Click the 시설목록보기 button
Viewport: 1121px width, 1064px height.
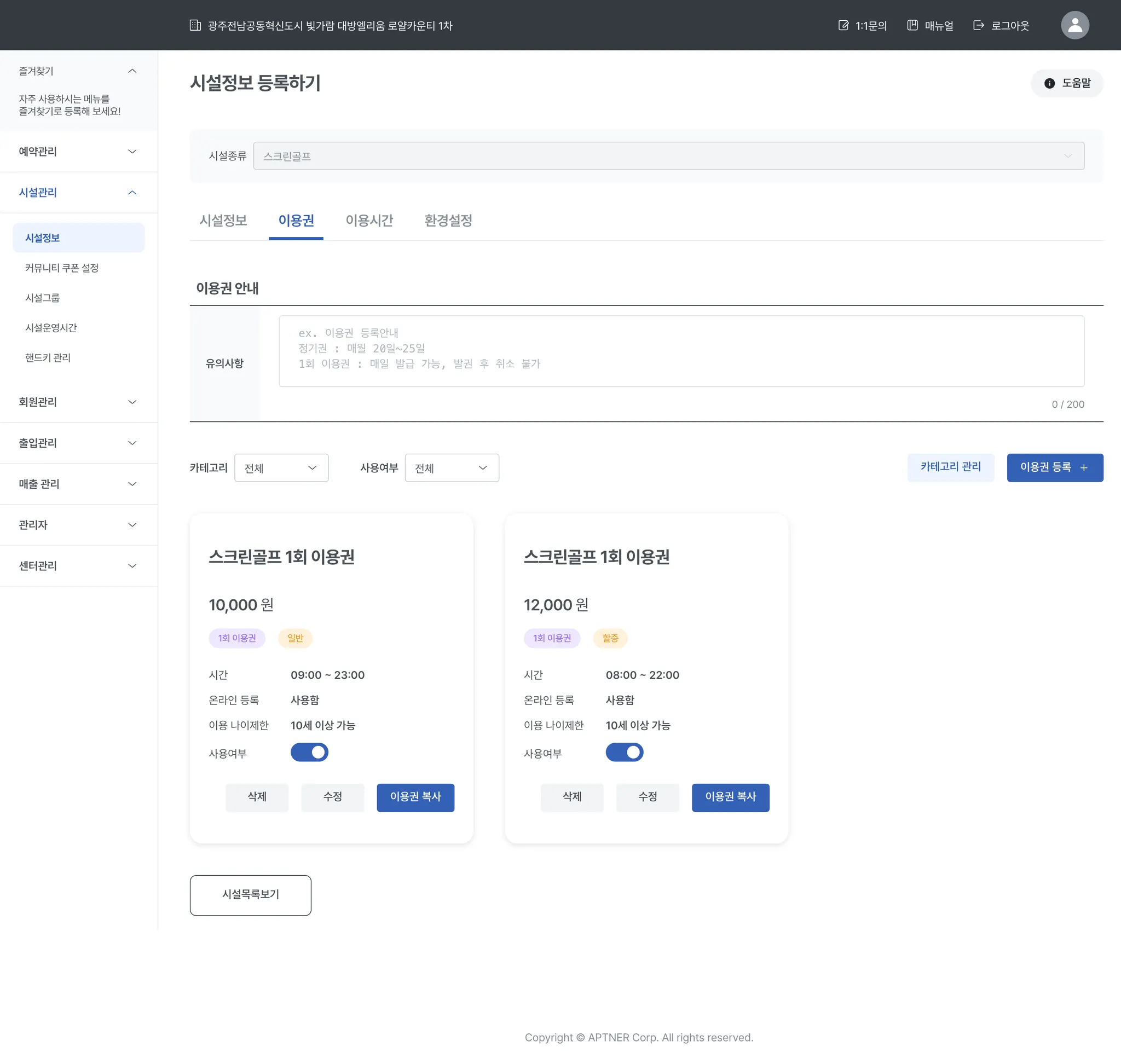[250, 894]
